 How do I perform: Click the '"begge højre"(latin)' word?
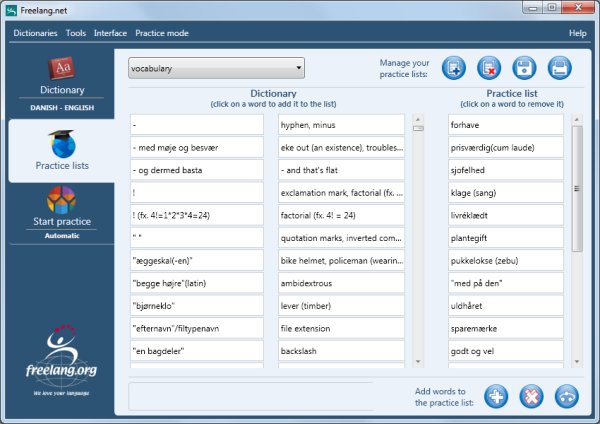(197, 283)
